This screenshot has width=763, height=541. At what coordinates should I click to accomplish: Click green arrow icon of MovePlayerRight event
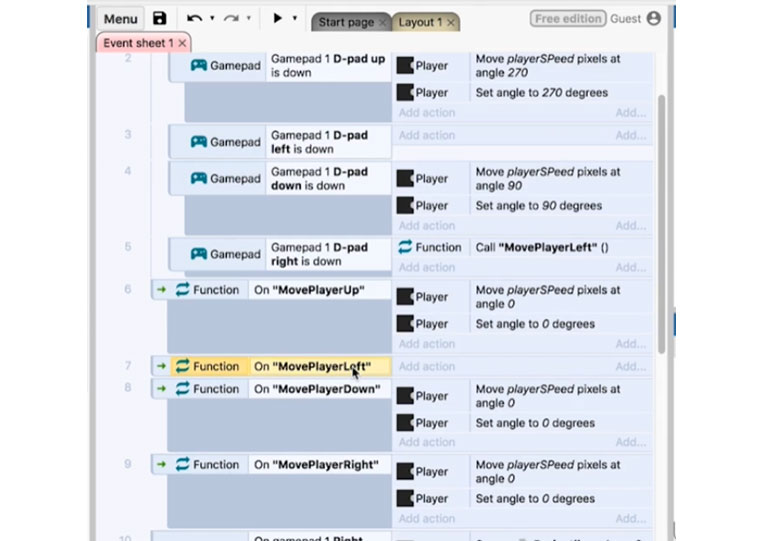click(161, 465)
